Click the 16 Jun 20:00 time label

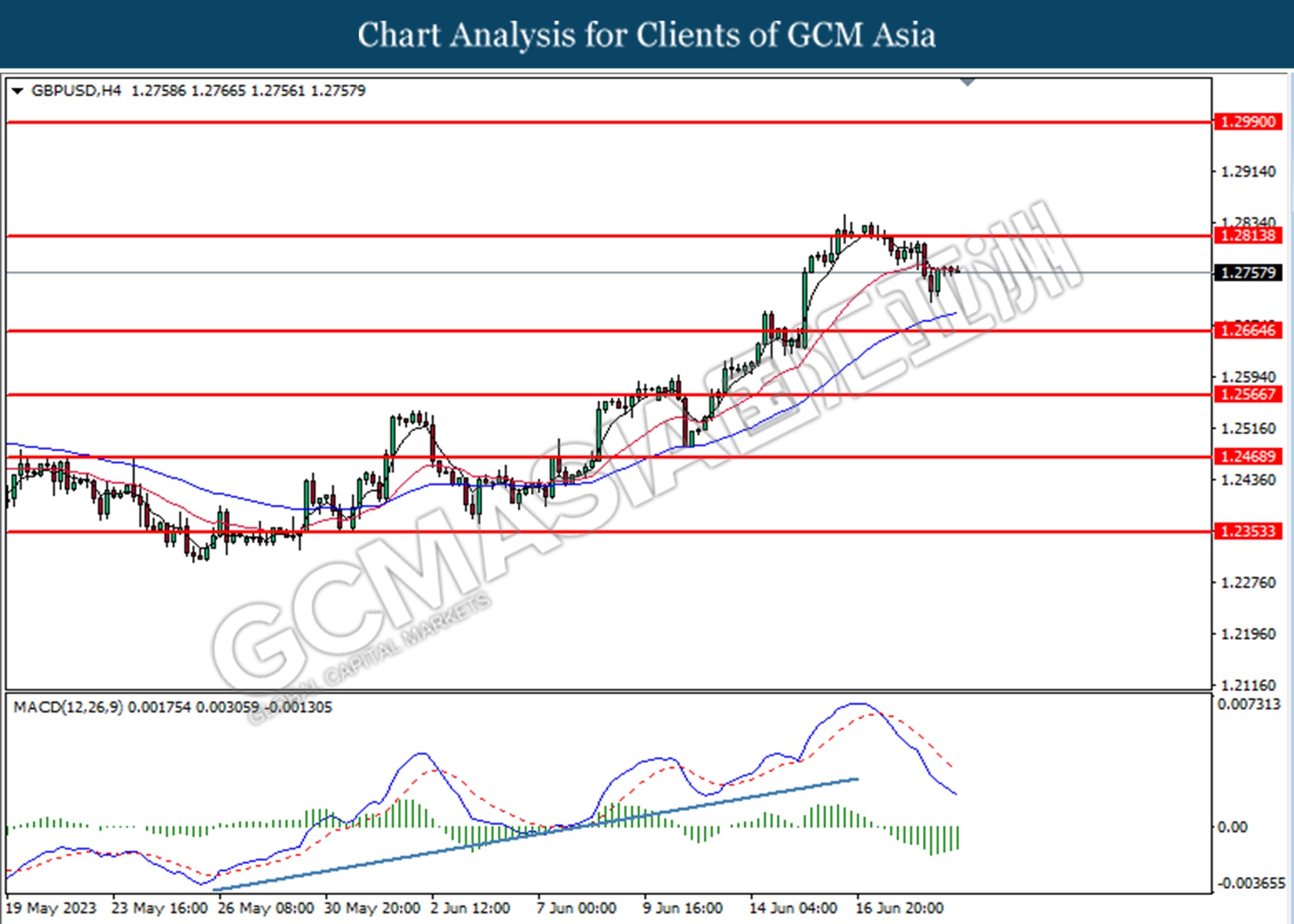click(899, 908)
